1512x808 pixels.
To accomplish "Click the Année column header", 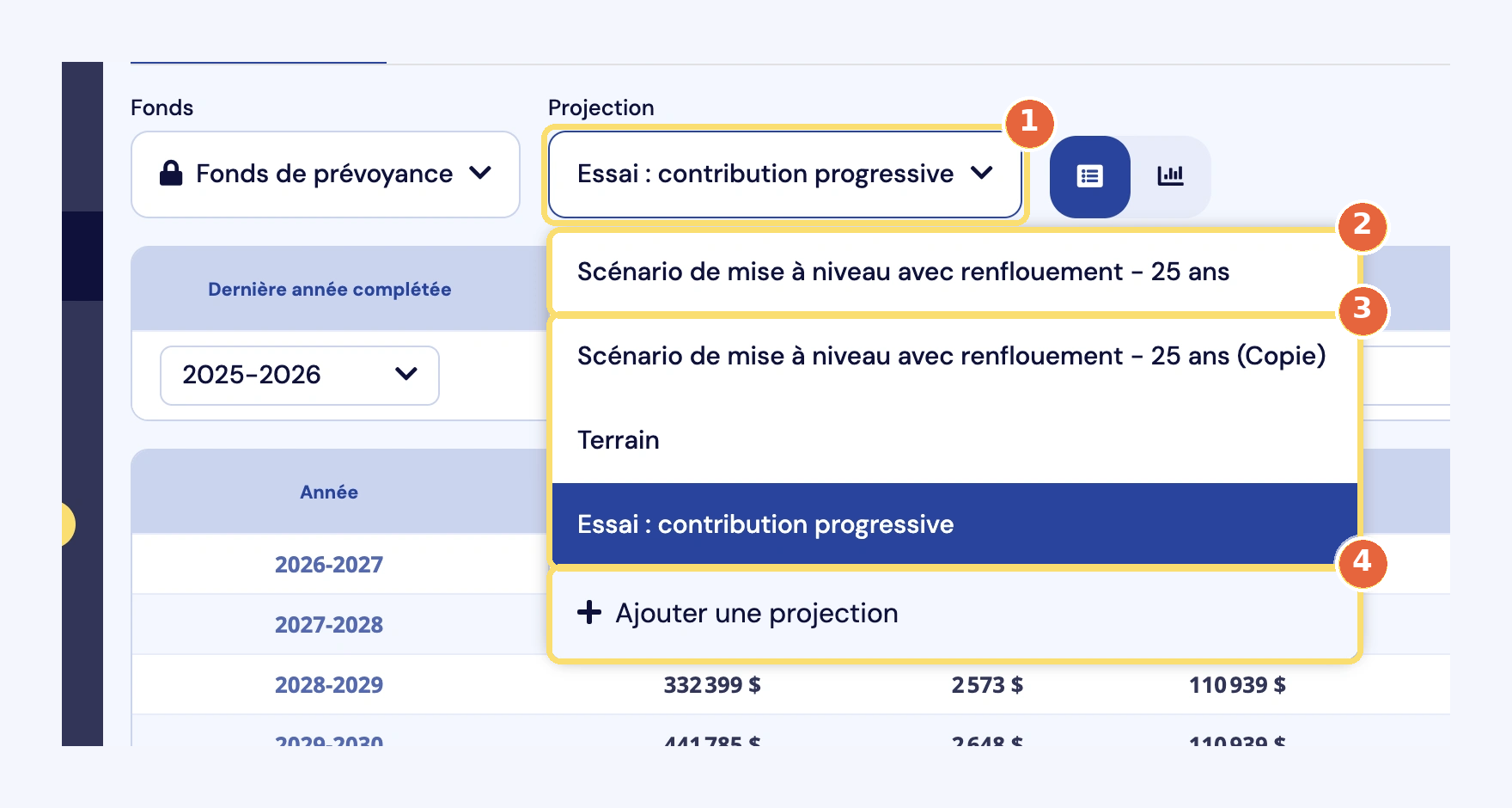I will point(329,493).
